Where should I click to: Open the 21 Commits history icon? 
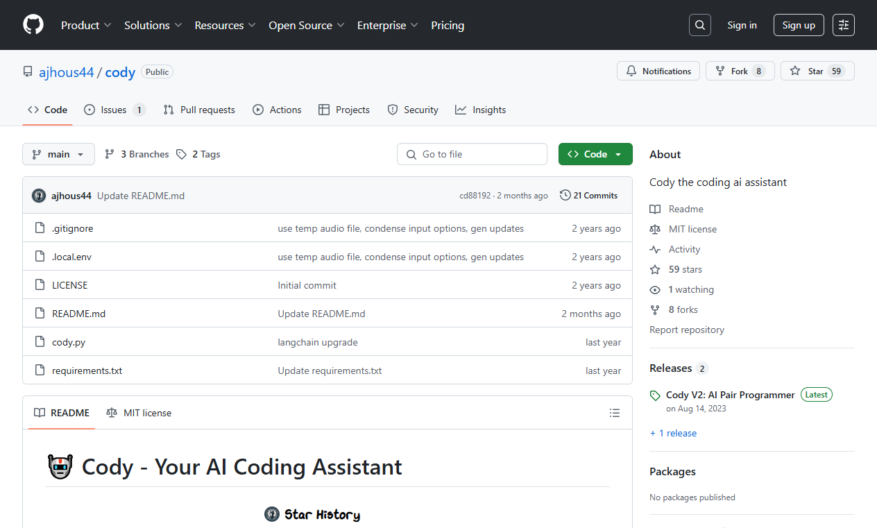point(565,195)
